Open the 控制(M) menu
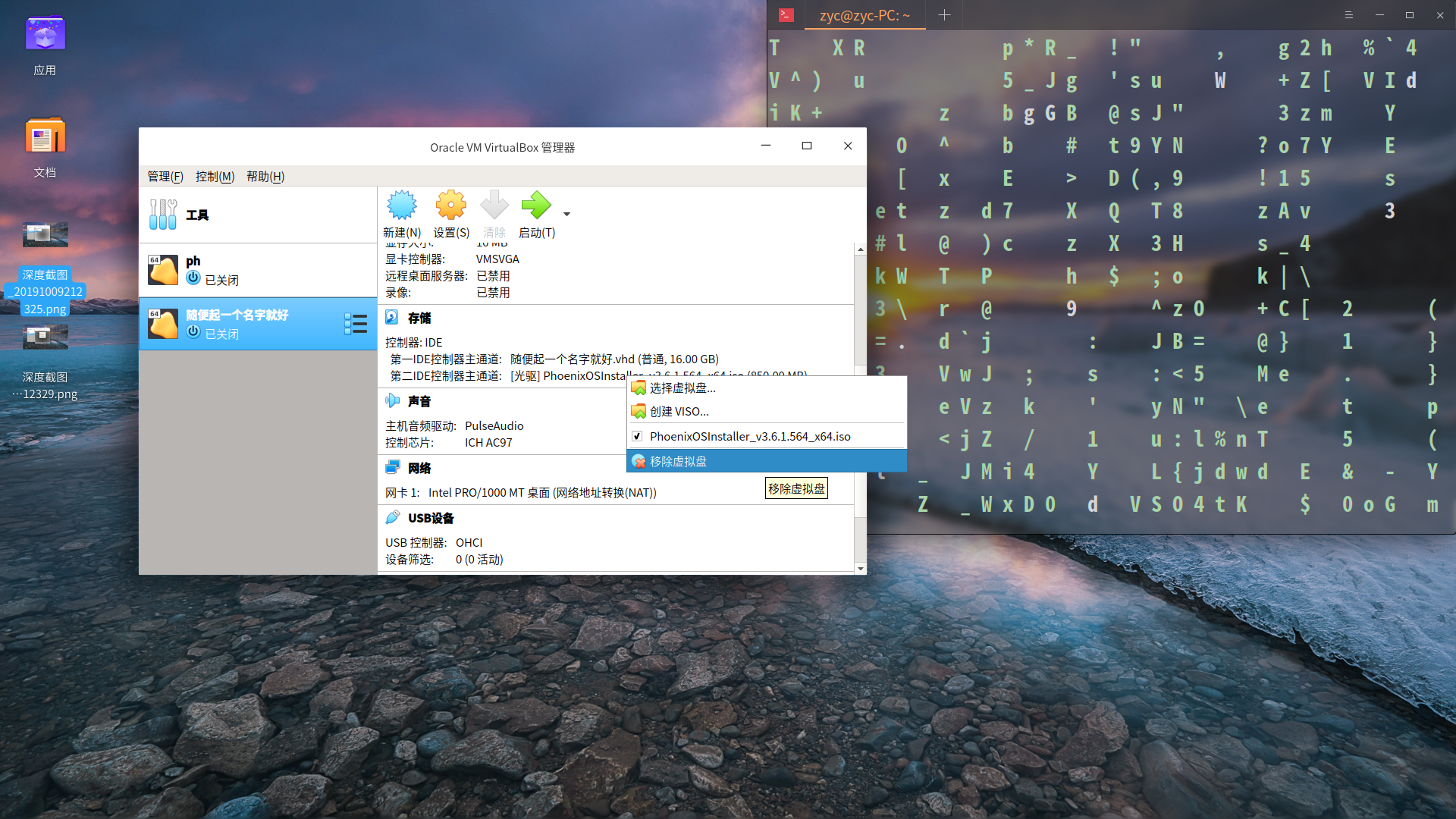This screenshot has height=819, width=1456. (x=215, y=176)
